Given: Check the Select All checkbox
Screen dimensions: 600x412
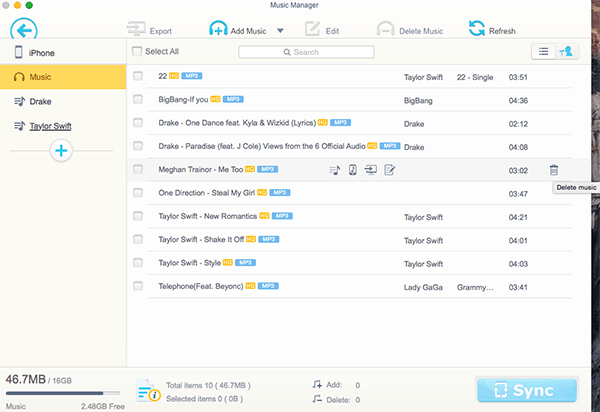Looking at the screenshot, I should [137, 51].
